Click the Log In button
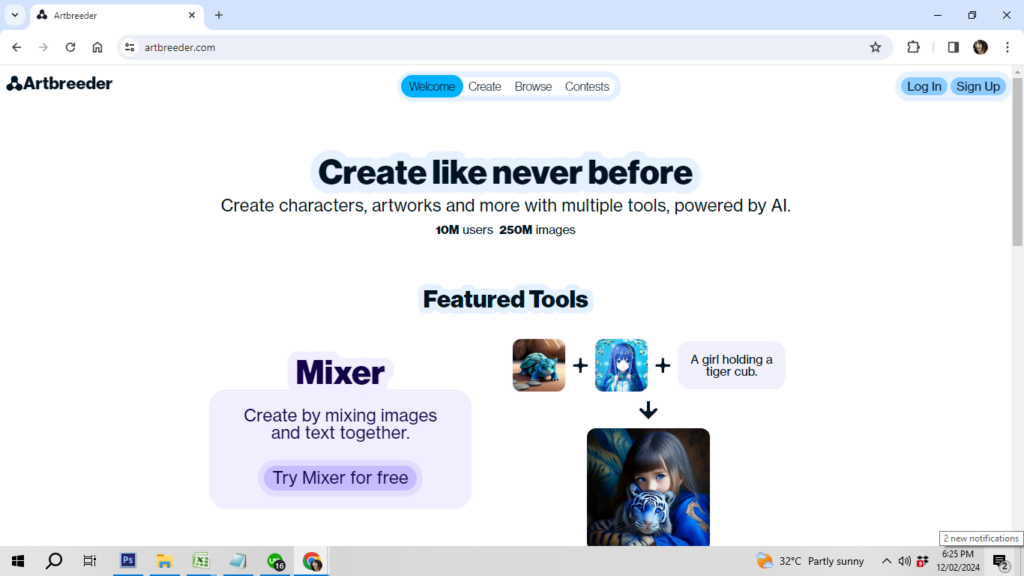Image resolution: width=1024 pixels, height=576 pixels. click(923, 87)
